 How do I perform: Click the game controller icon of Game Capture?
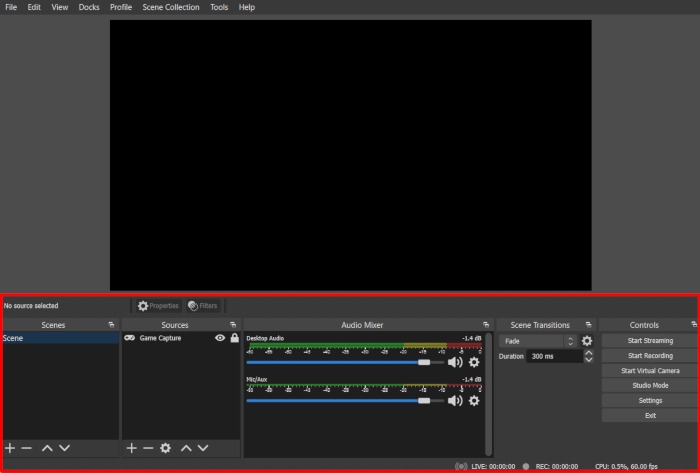pos(129,338)
